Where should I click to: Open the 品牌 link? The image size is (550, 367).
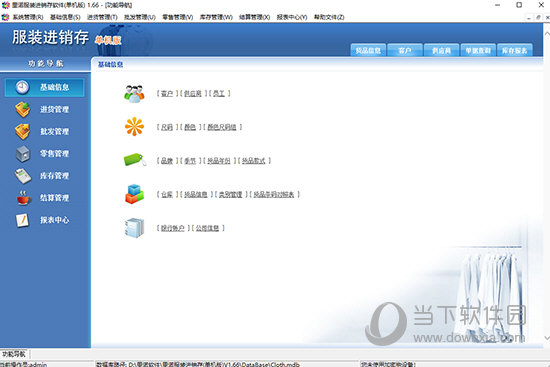[x=167, y=161]
